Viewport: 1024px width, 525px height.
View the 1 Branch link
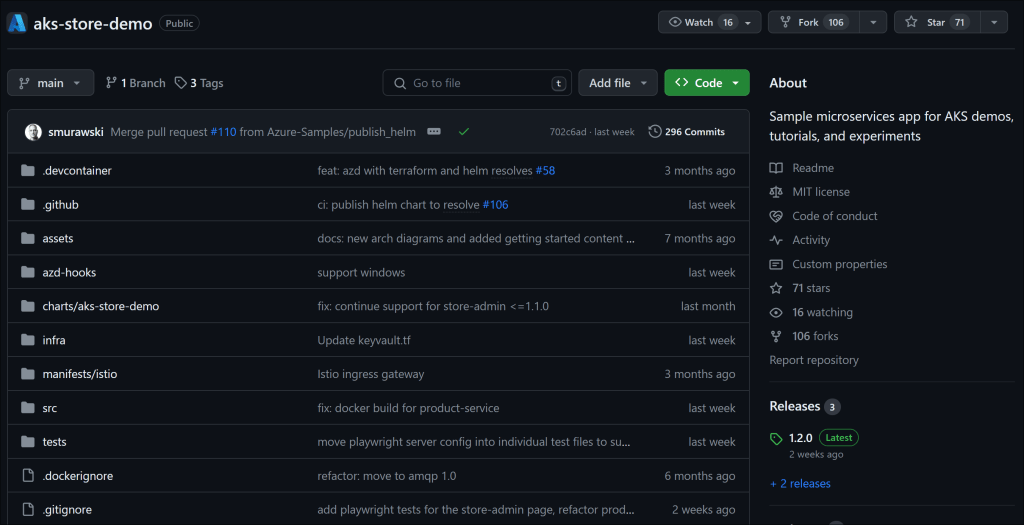[x=135, y=83]
